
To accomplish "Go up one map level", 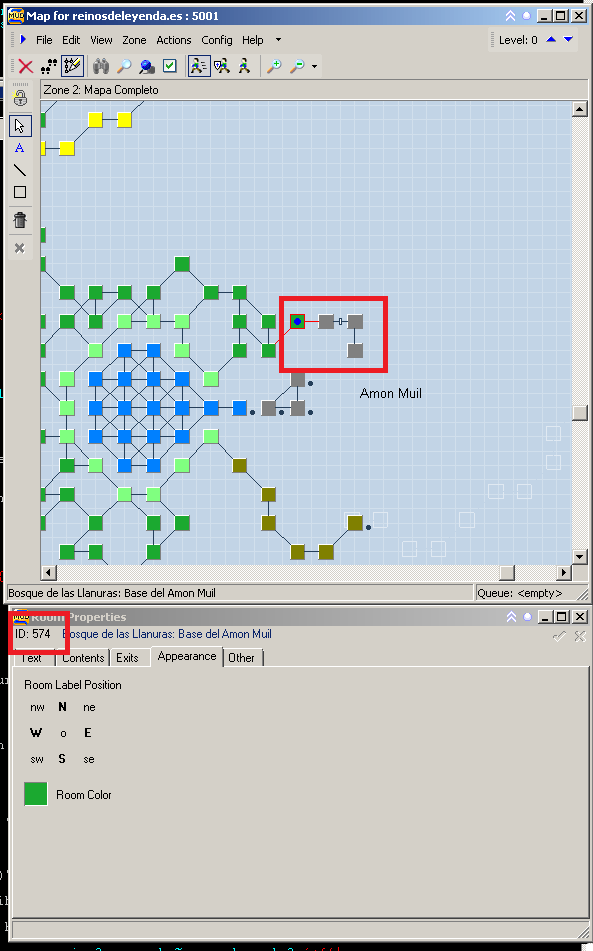I will [x=551, y=40].
